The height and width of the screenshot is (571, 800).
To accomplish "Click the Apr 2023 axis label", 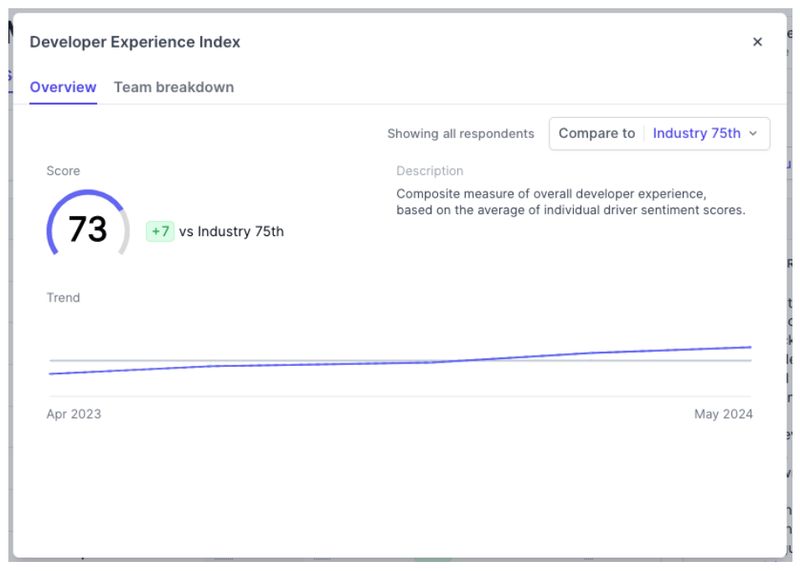I will [74, 414].
